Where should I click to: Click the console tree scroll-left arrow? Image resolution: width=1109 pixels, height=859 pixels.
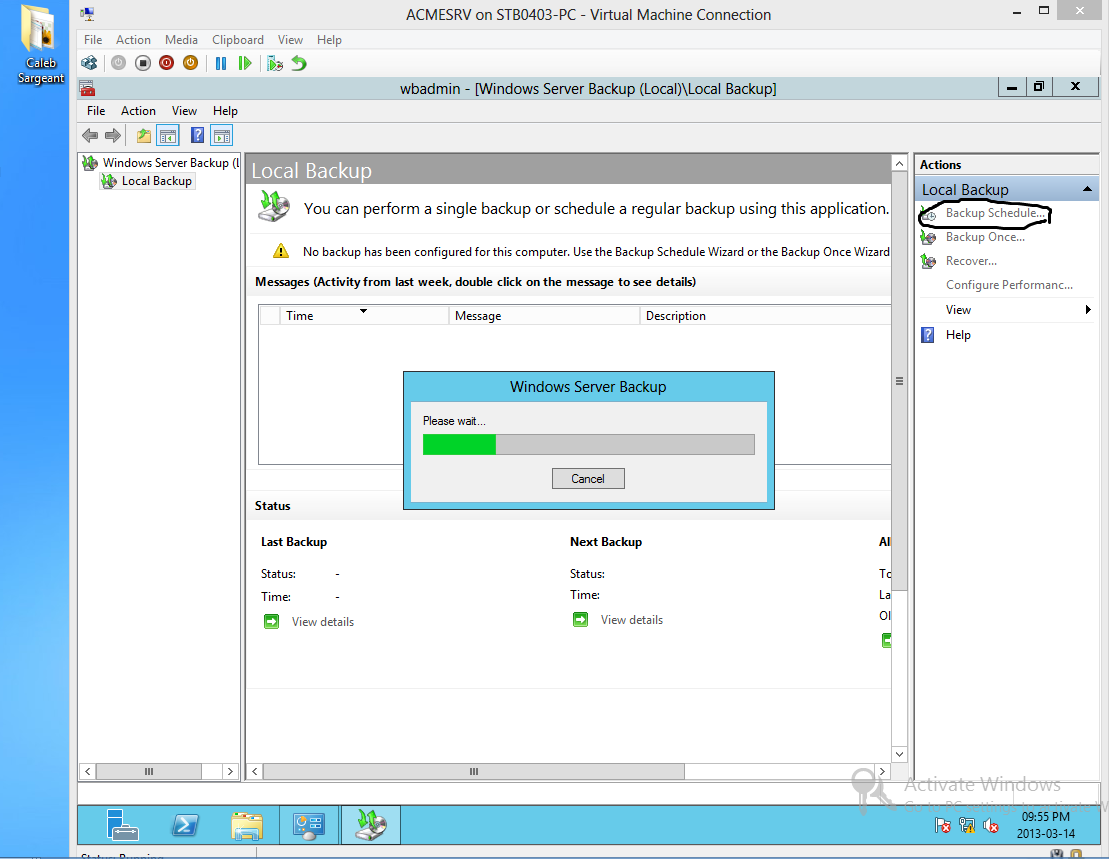click(x=88, y=771)
